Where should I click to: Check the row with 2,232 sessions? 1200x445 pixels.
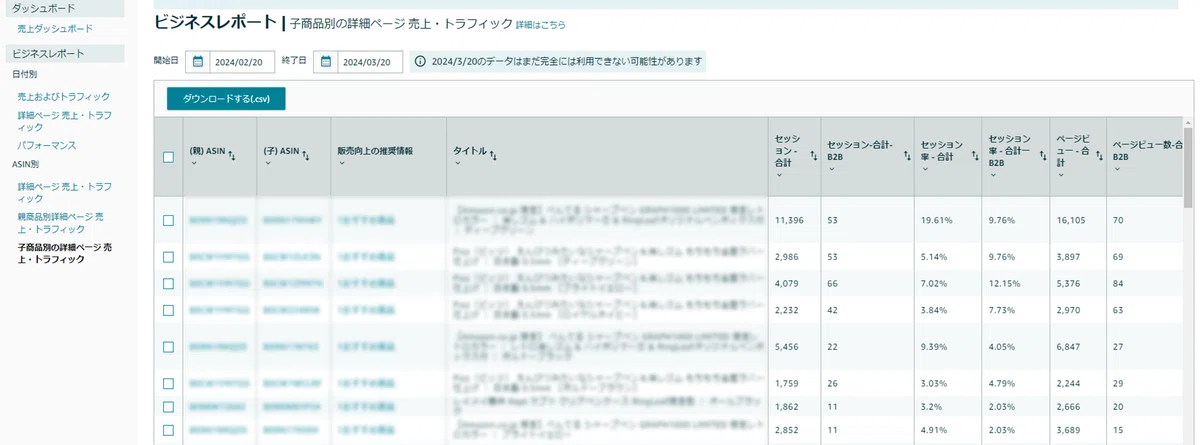pos(168,310)
